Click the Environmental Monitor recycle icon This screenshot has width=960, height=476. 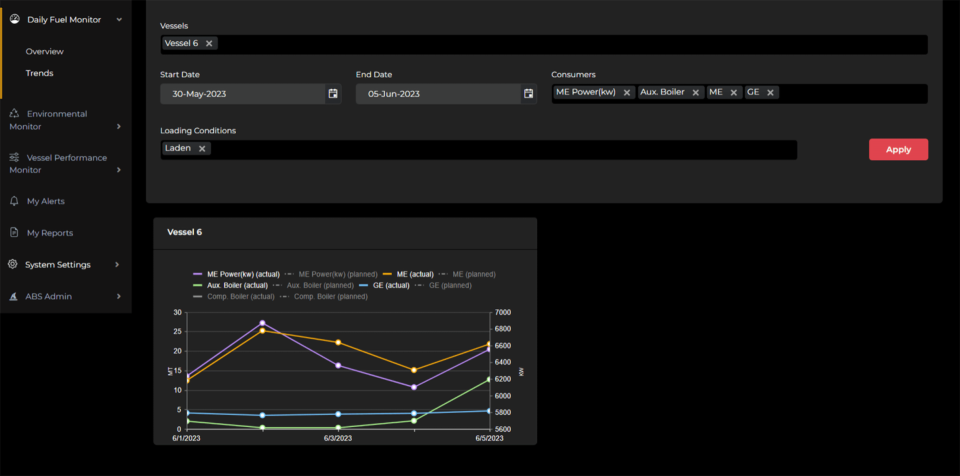15,113
